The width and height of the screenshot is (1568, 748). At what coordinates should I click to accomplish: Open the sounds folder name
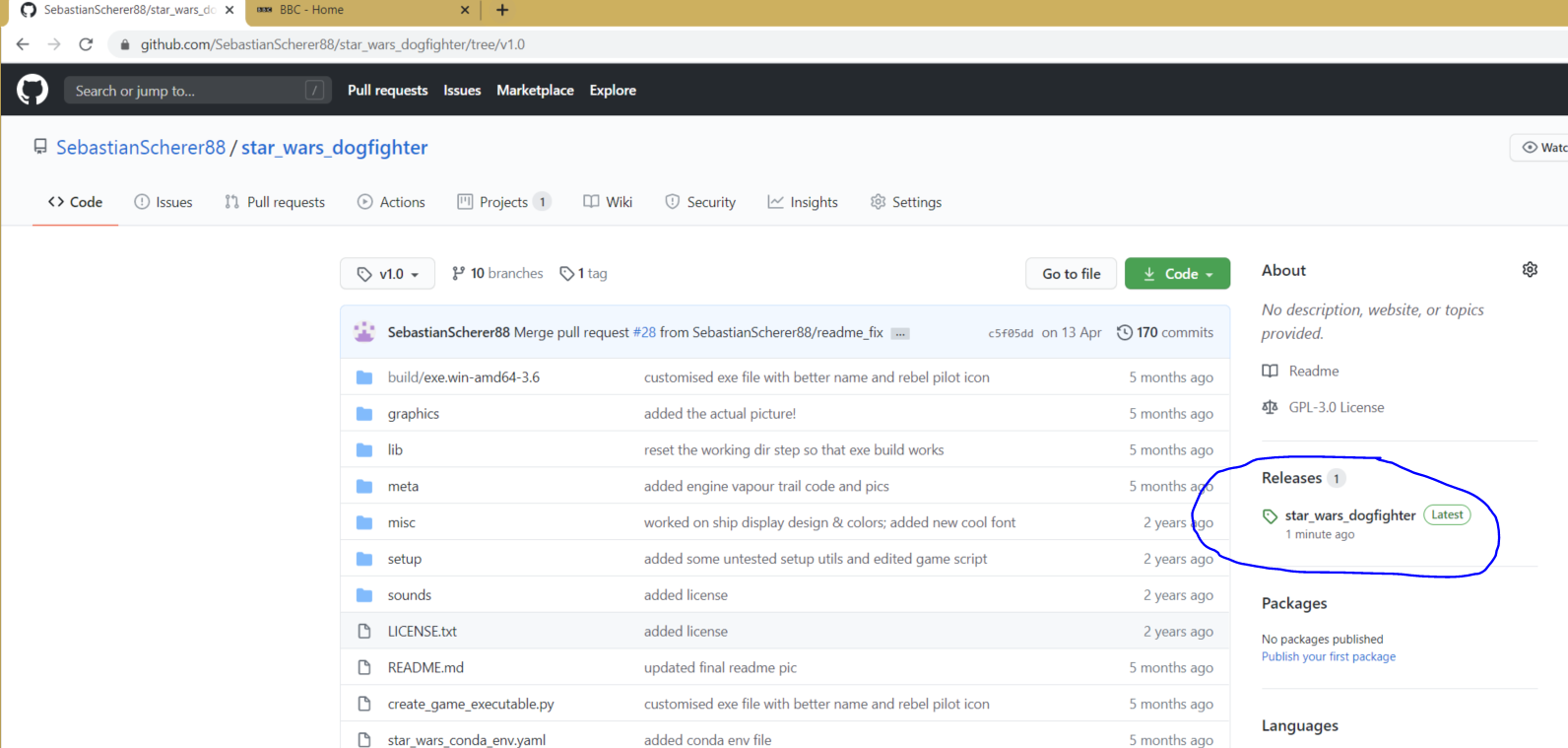click(x=410, y=595)
